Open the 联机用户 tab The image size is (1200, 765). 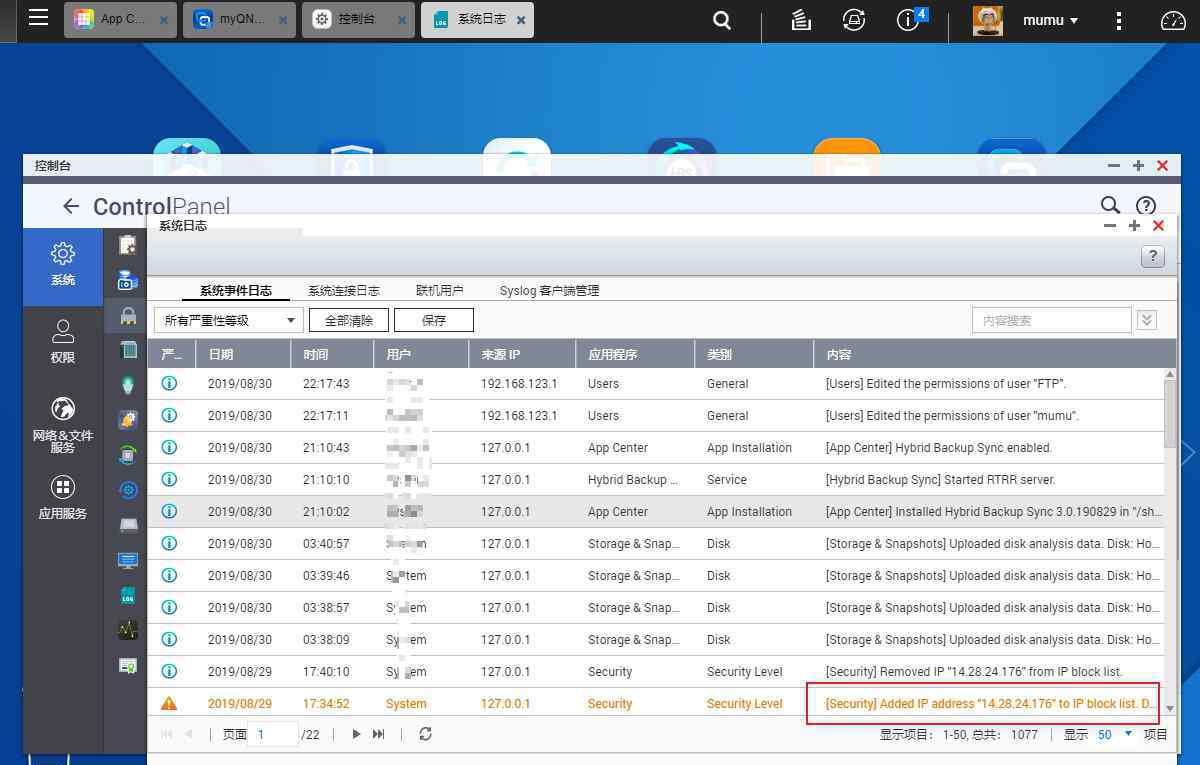(440, 291)
